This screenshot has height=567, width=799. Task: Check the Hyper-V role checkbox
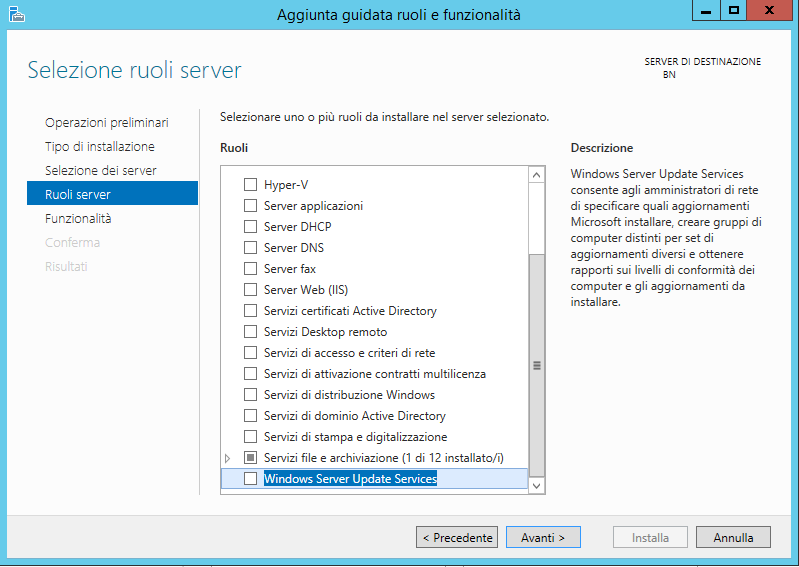tap(250, 184)
